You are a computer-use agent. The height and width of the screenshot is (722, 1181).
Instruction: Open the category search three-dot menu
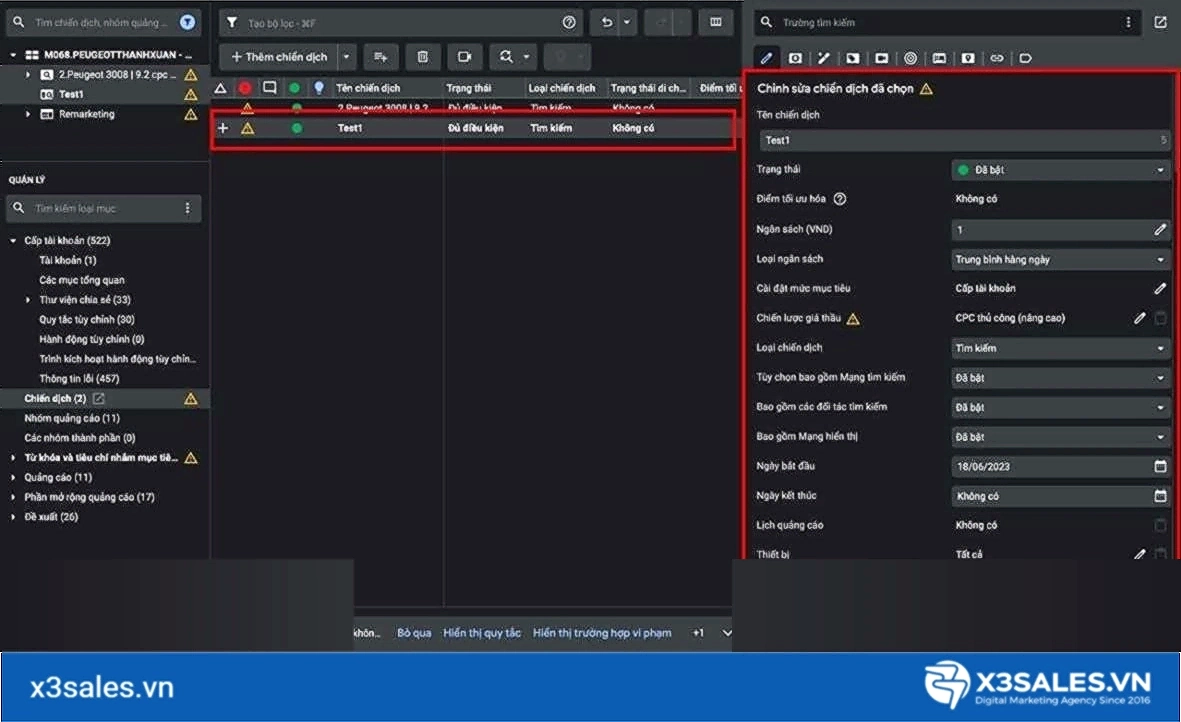(x=188, y=208)
